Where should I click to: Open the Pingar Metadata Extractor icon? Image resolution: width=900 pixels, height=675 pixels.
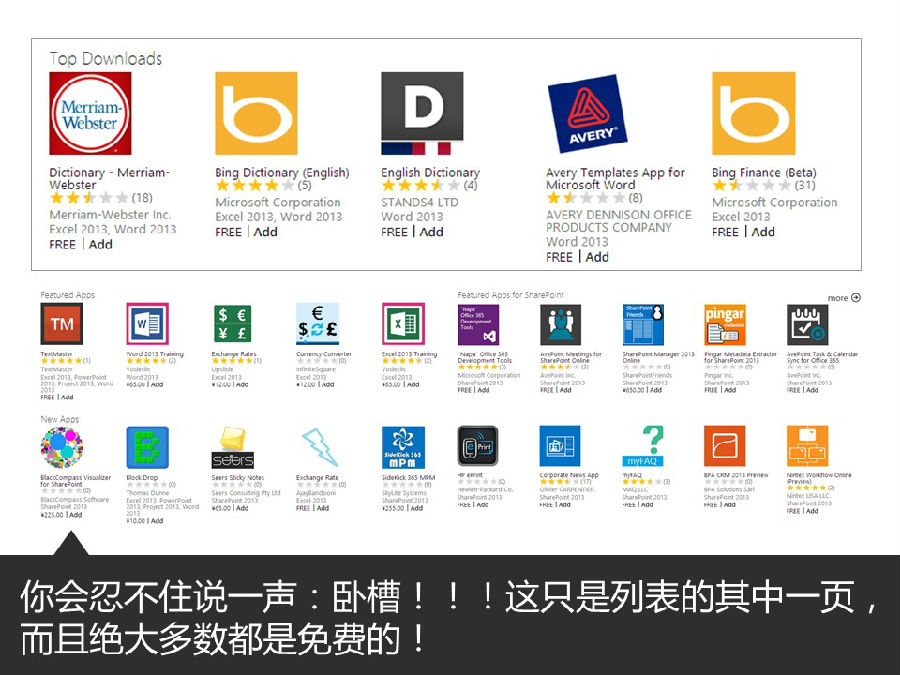(x=725, y=325)
